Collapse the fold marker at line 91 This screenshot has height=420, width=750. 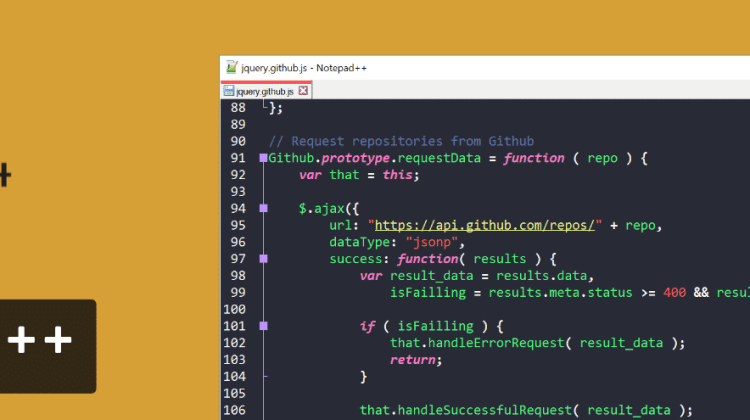[264, 158]
